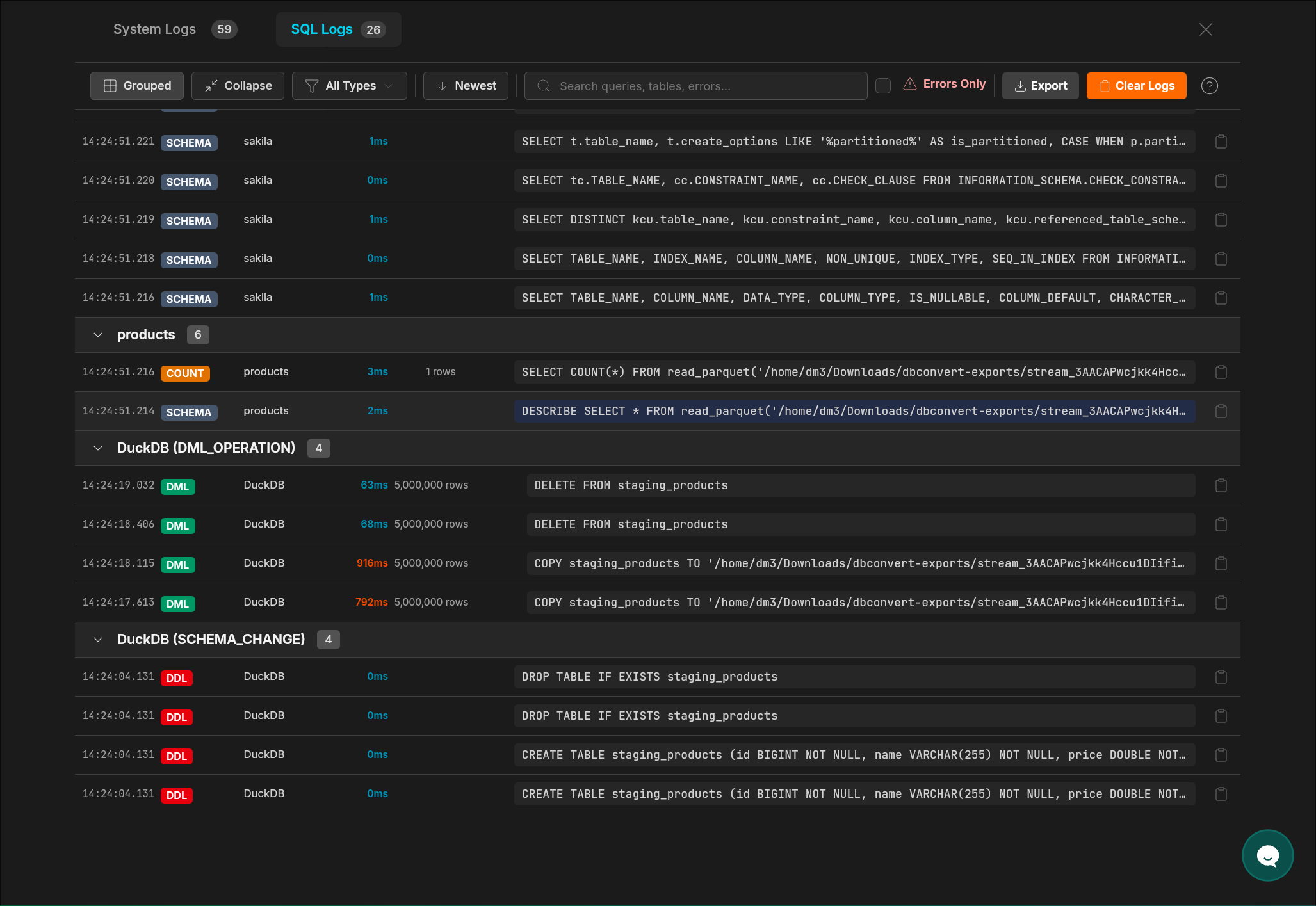Toggle Newest sort order
The image size is (1316, 906).
[466, 86]
